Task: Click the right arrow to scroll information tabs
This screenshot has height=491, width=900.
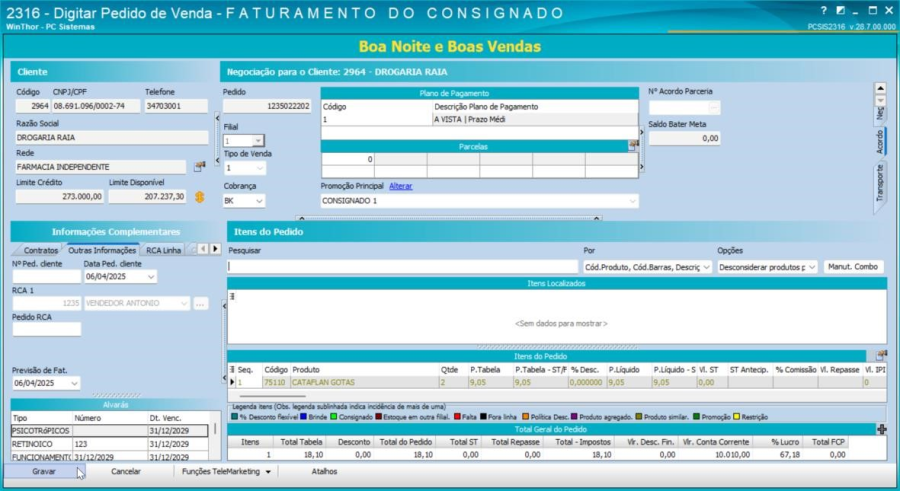Action: click(215, 249)
